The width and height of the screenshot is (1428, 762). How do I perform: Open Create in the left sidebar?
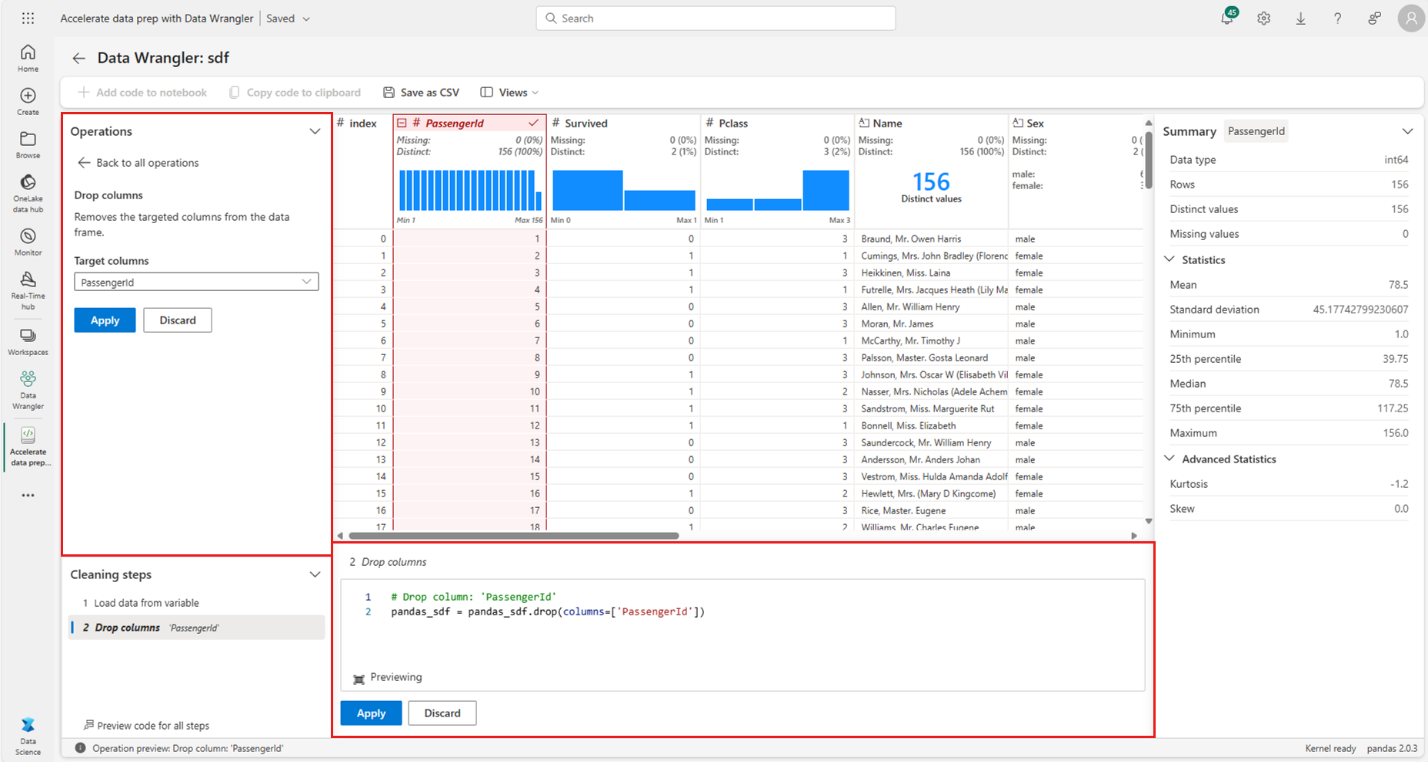(x=28, y=101)
